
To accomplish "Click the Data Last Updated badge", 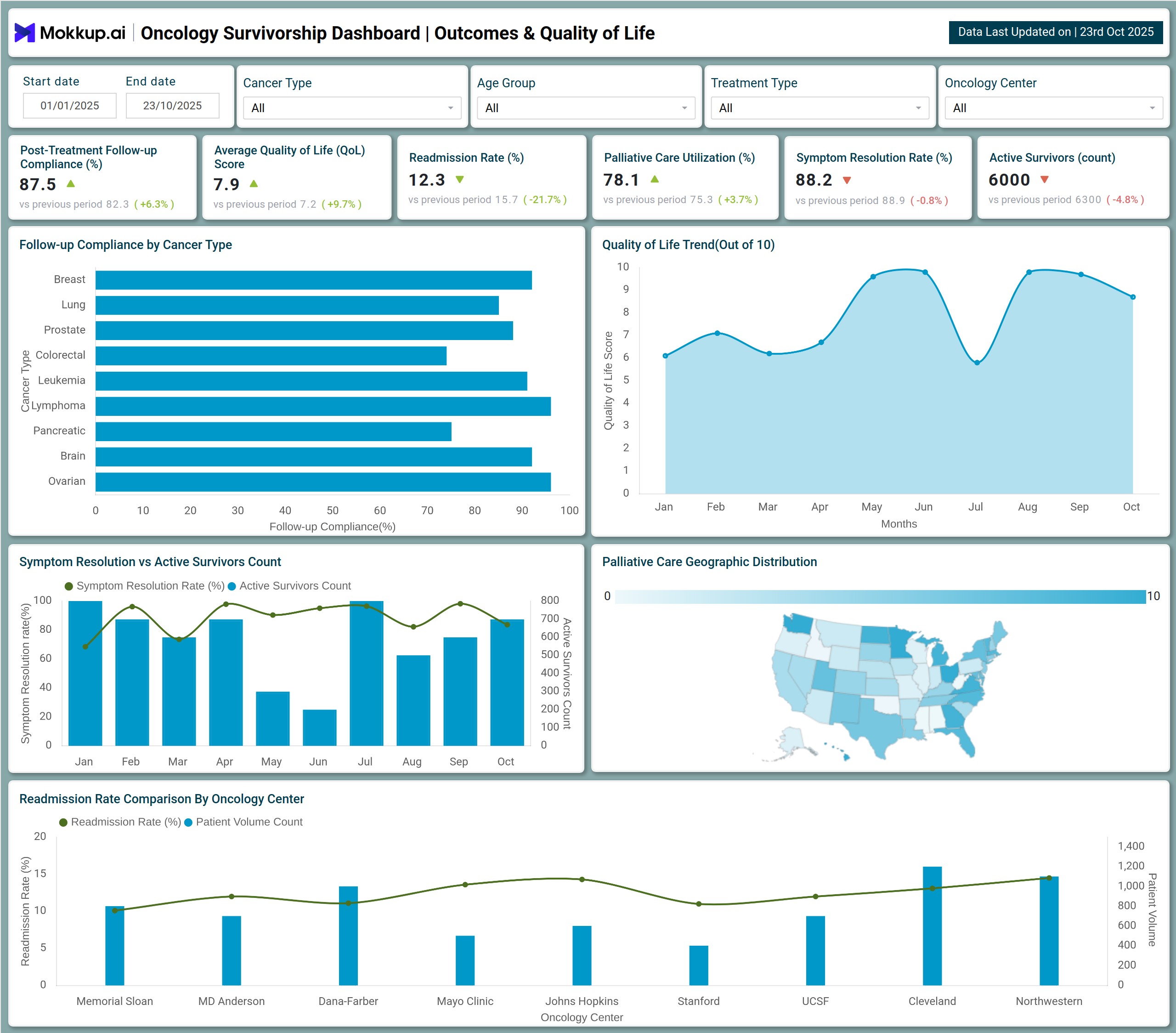I will coord(1056,32).
